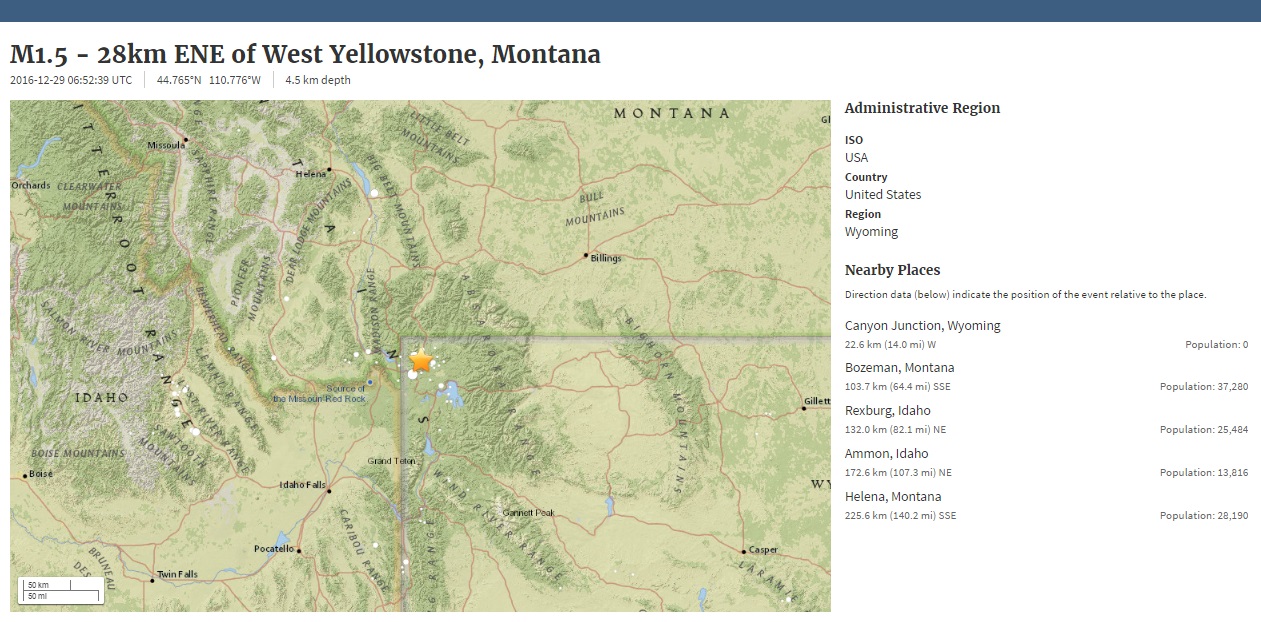1261x622 pixels.
Task: Click the Administrative Region heading
Action: [922, 108]
